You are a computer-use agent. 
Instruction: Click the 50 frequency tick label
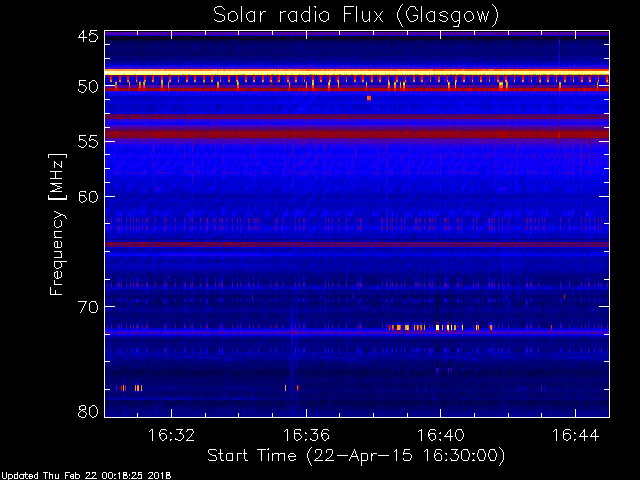(x=88, y=87)
